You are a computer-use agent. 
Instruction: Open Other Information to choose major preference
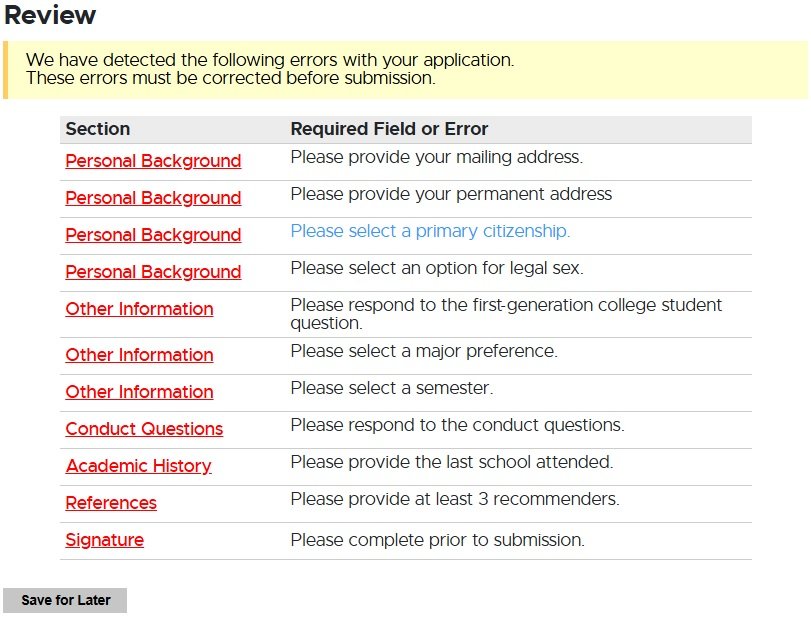click(139, 355)
